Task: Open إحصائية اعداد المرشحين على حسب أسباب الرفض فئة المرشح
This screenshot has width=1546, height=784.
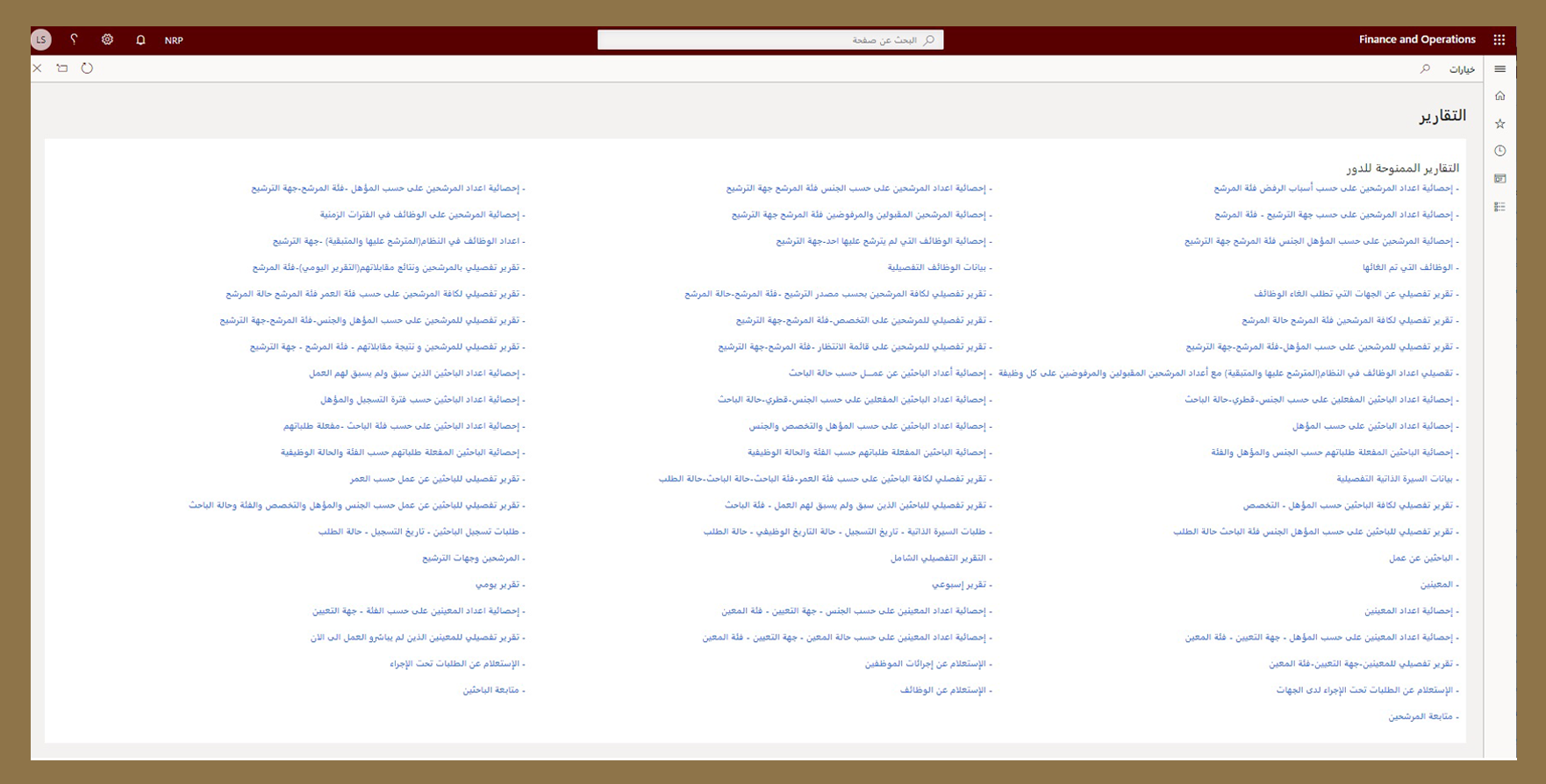Action: pos(1337,188)
